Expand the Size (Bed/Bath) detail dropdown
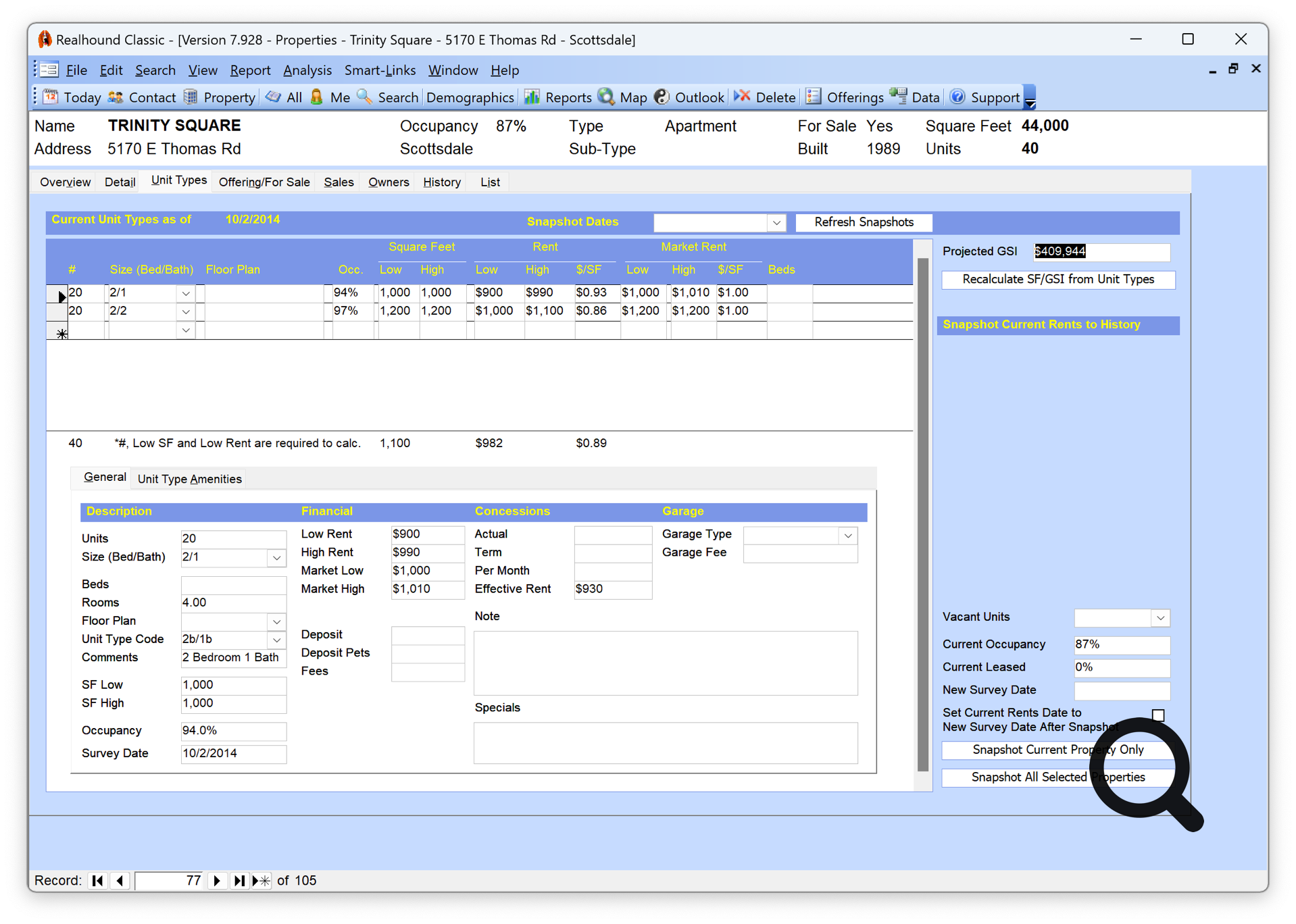Viewport: 1296px width, 924px height. point(277,558)
